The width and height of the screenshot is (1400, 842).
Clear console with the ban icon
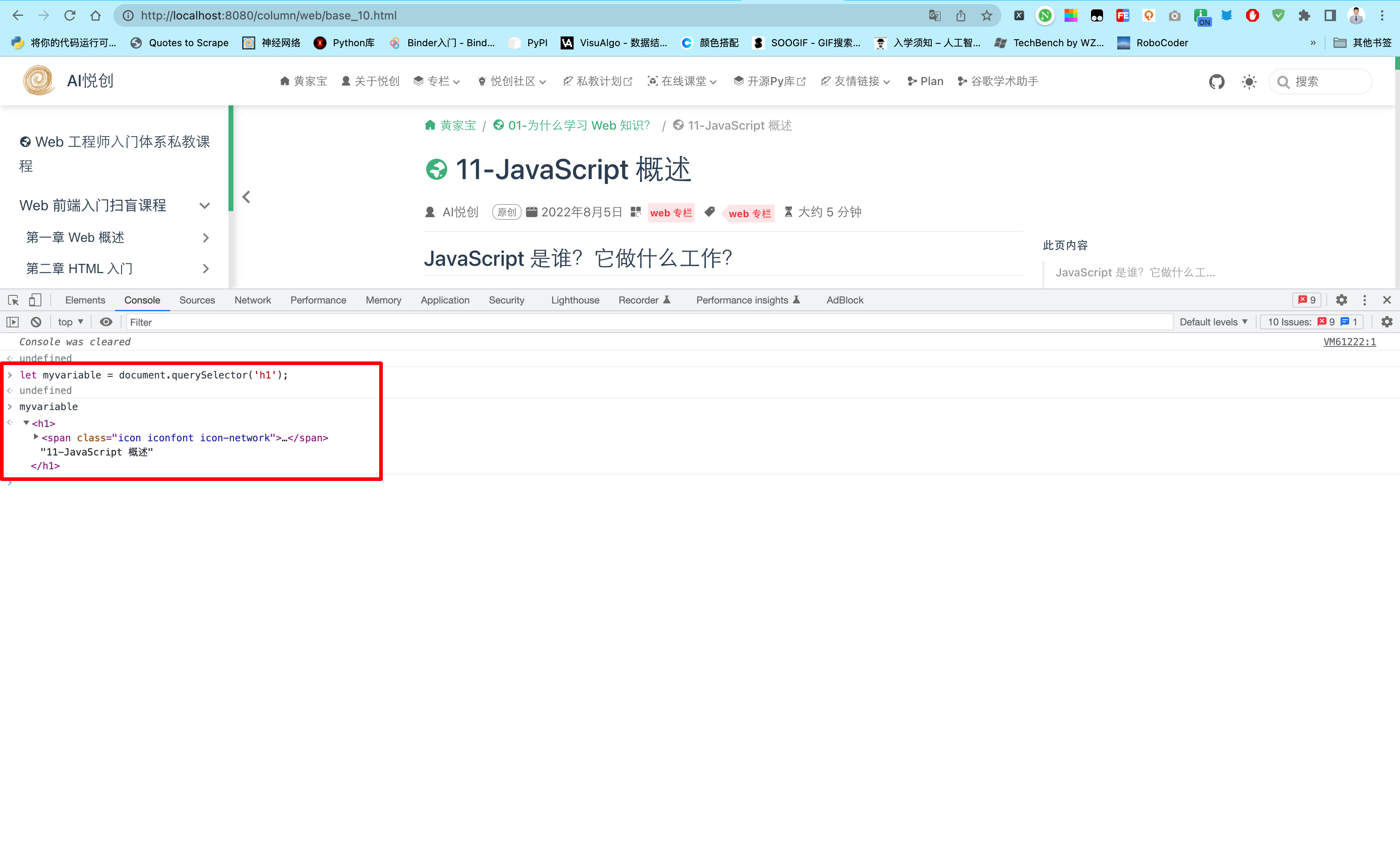click(36, 322)
